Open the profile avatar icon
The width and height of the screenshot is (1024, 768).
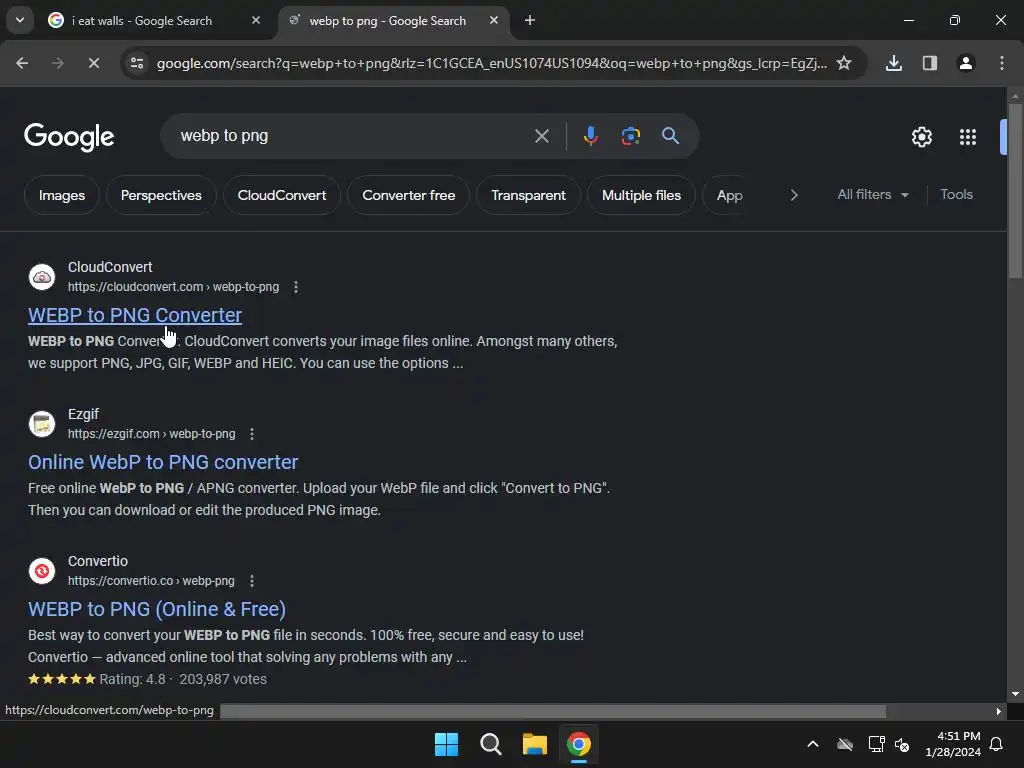[966, 63]
